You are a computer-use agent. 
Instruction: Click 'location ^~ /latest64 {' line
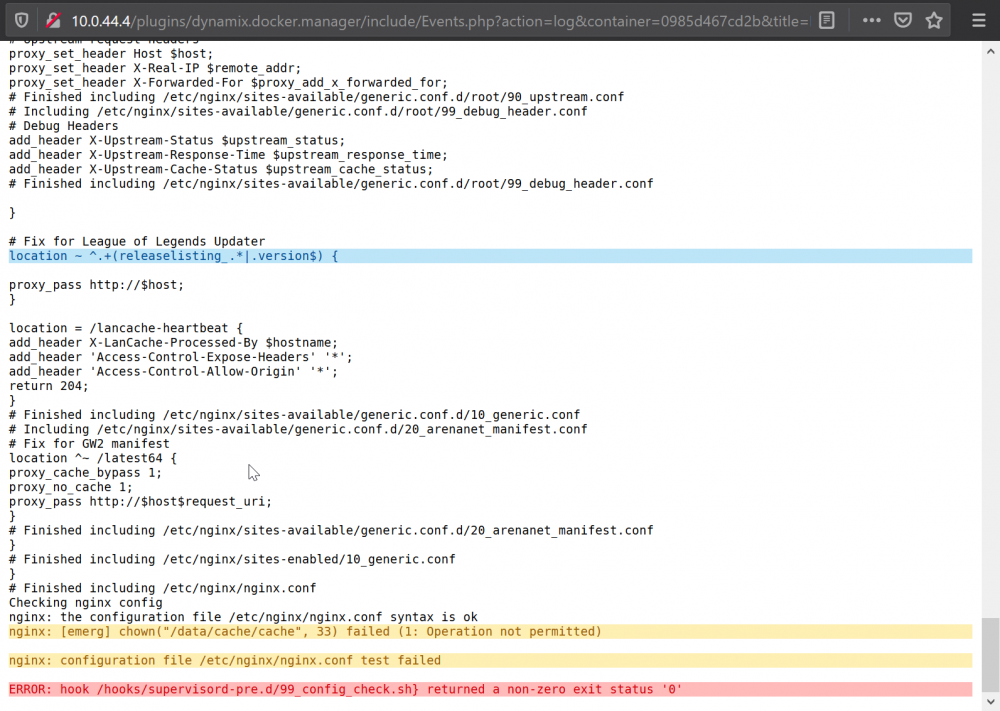point(93,458)
